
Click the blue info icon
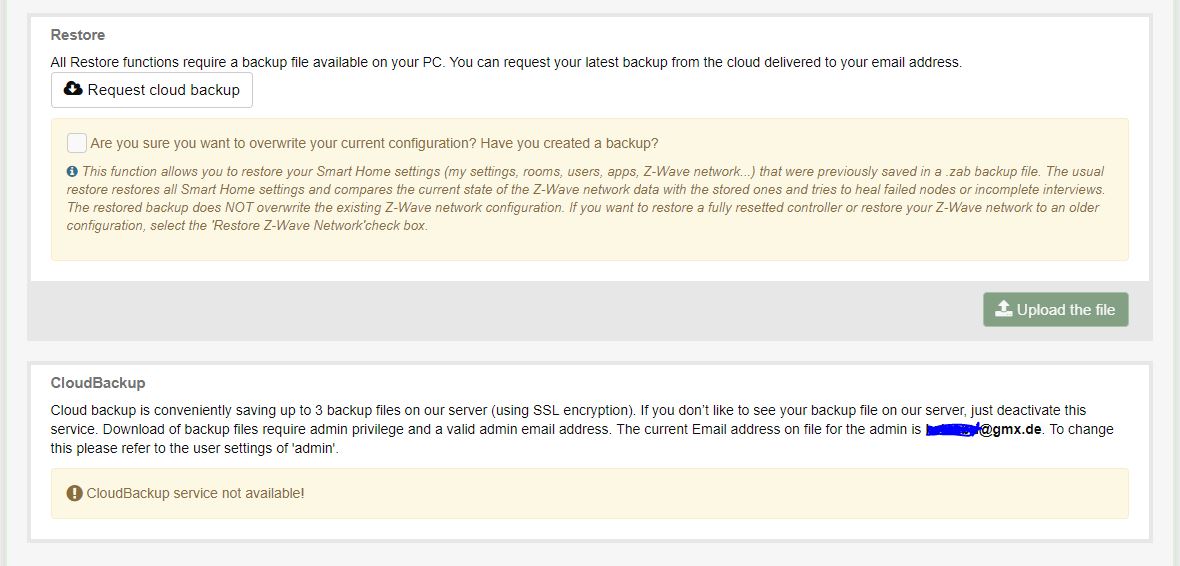pyautogui.click(x=72, y=172)
